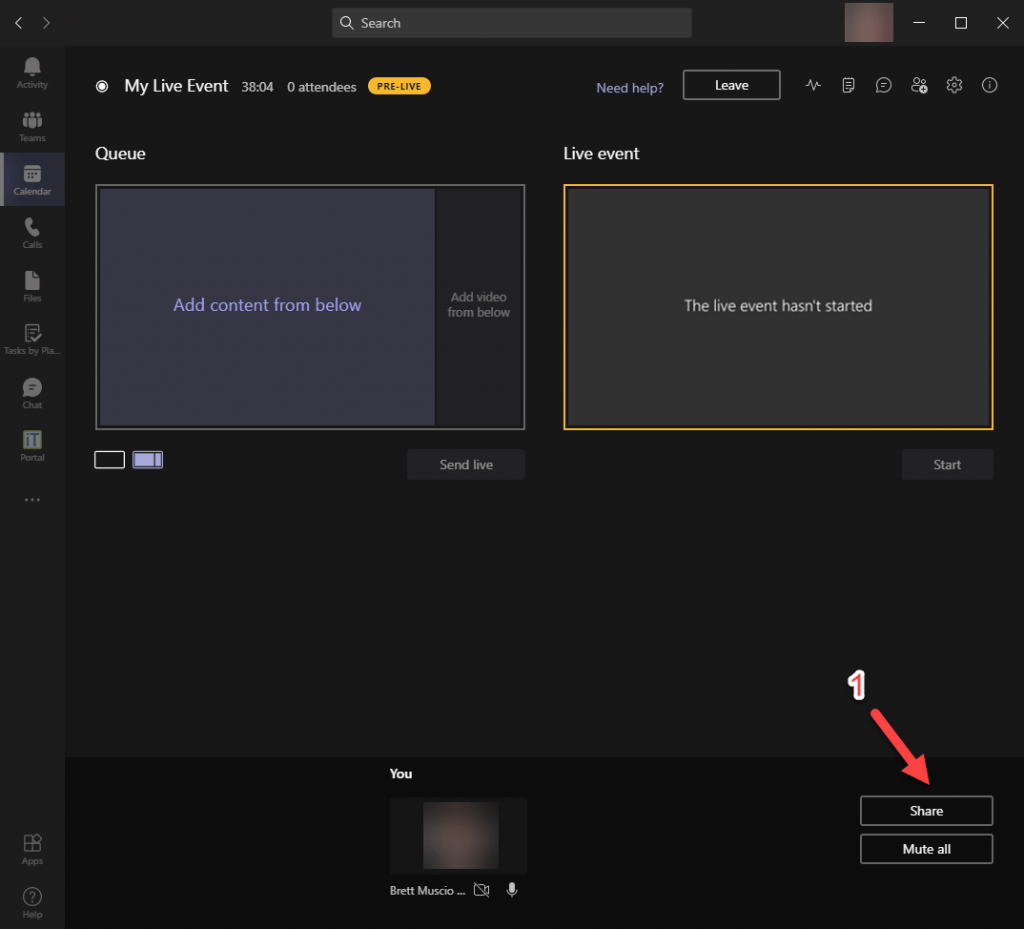Viewport: 1024px width, 929px height.
Task: Toggle Brett Muscio's microphone
Action: (x=512, y=889)
